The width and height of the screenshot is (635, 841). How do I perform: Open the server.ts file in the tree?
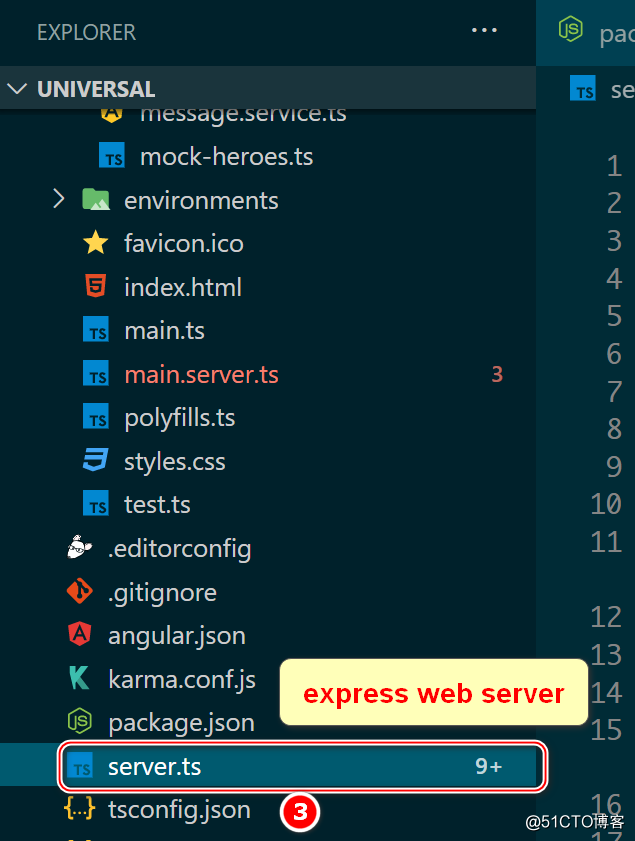[154, 767]
